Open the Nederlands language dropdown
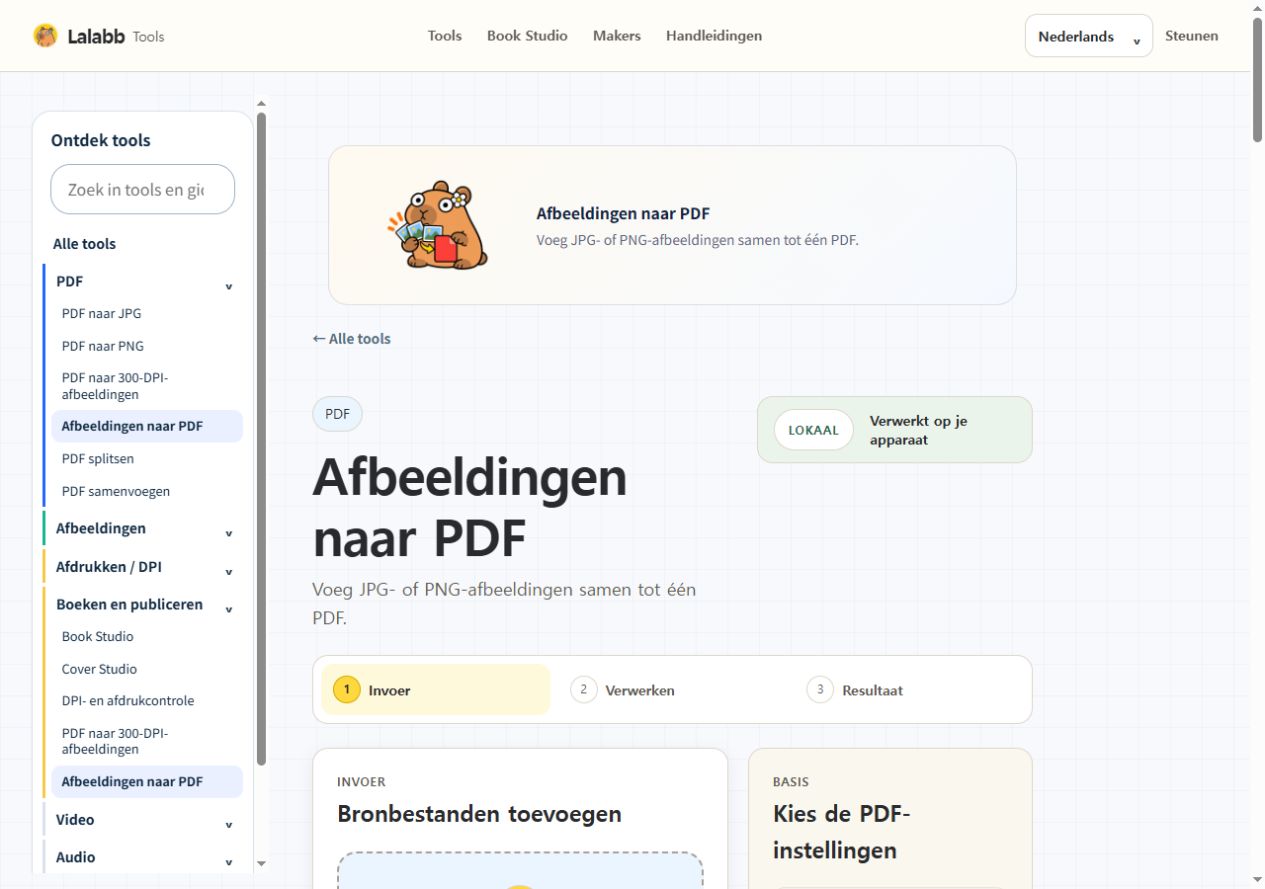Viewport: 1265px width, 889px height. pyautogui.click(x=1089, y=36)
